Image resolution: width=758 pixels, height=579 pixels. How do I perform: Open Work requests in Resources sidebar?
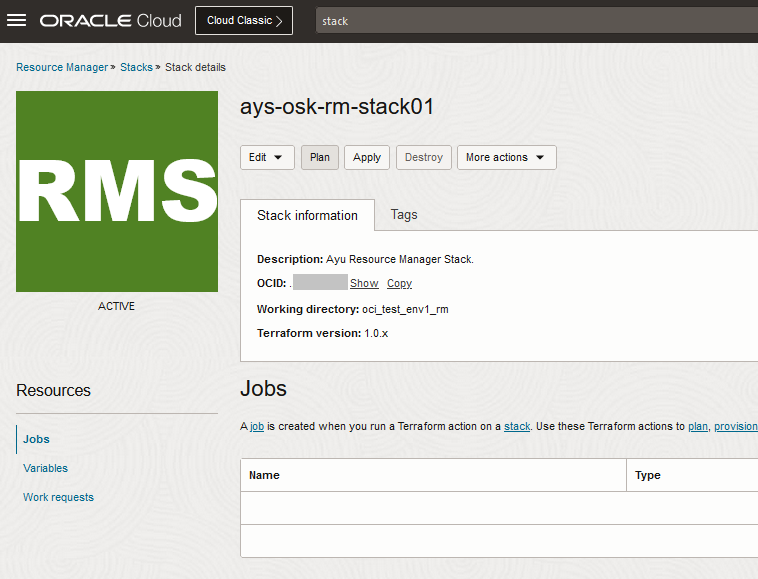58,497
